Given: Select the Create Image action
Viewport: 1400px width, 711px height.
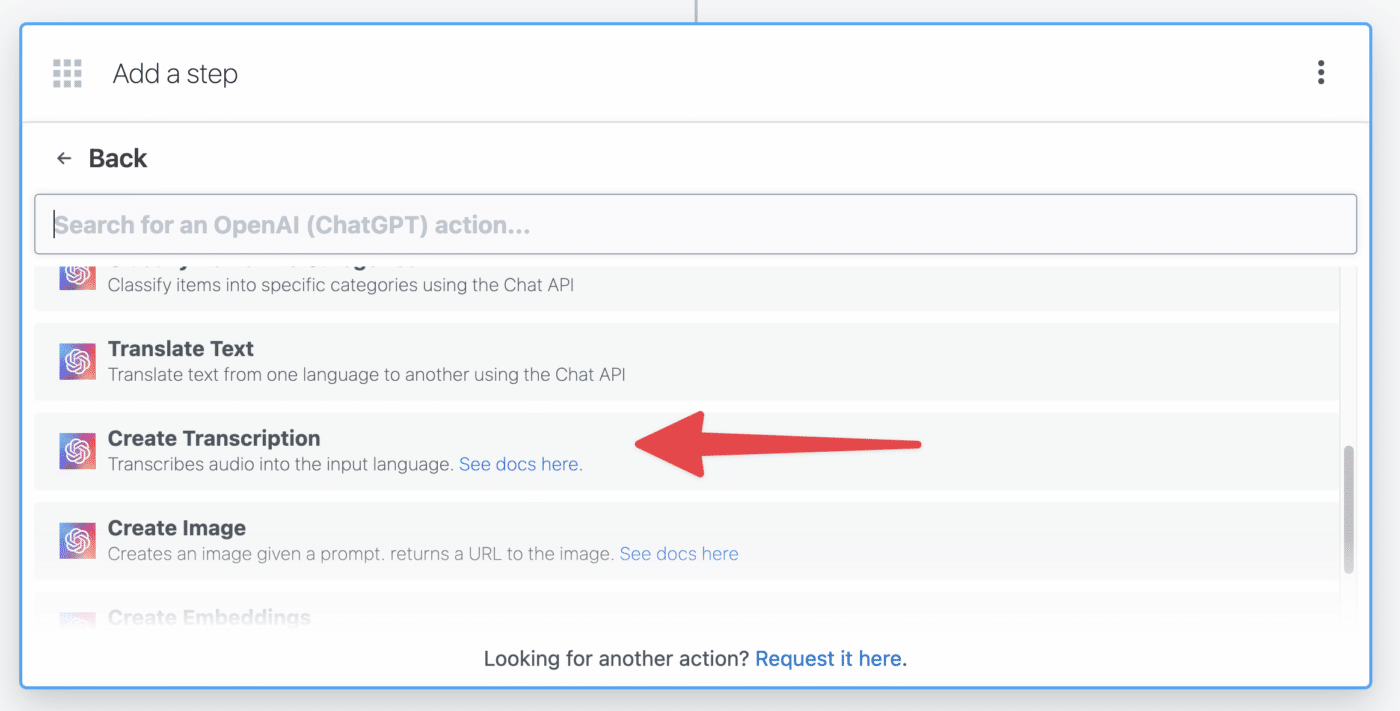Looking at the screenshot, I should 687,542.
